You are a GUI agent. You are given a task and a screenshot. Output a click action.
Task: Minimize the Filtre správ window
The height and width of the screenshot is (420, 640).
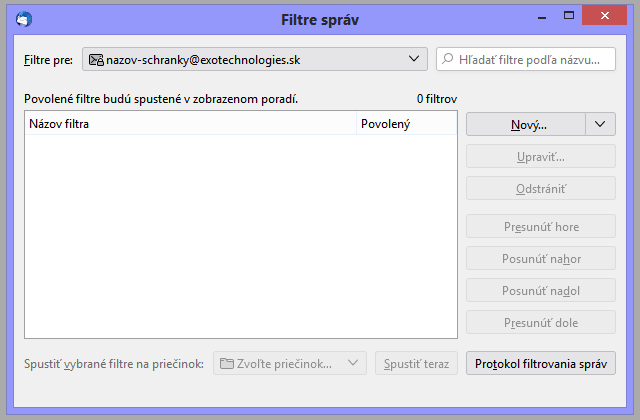pos(542,17)
